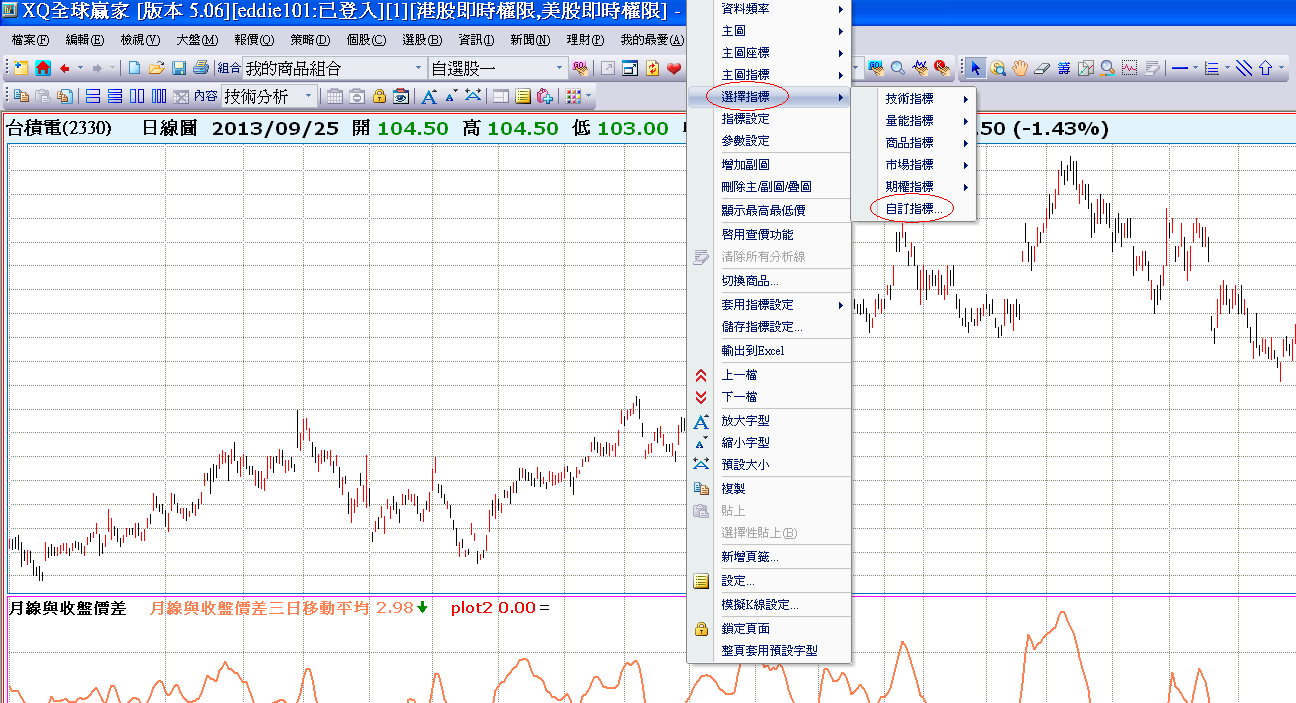Click the 技術指標 submenu entry
This screenshot has width=1296, height=703.
click(910, 99)
